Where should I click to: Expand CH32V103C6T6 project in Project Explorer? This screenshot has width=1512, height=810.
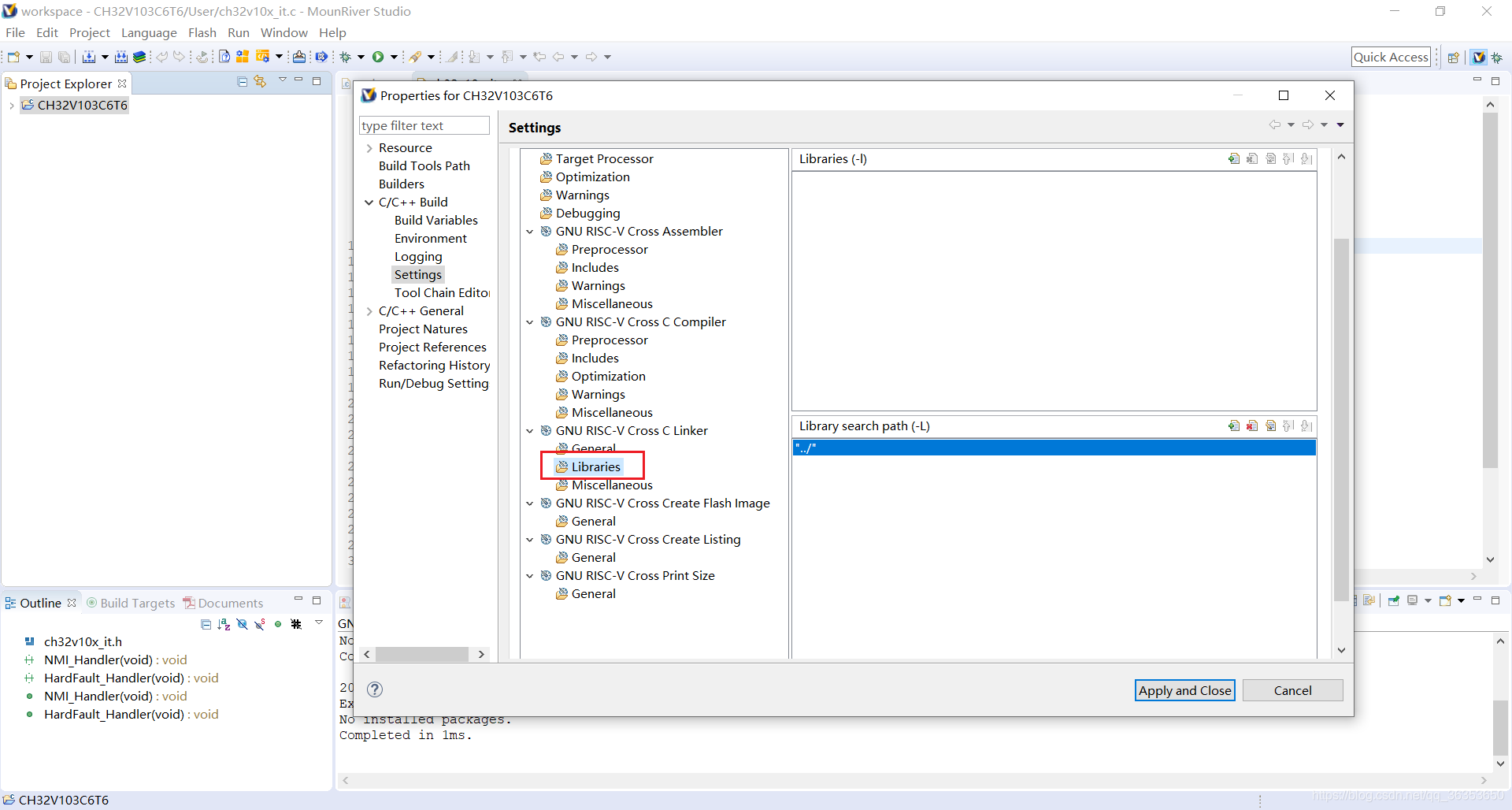[x=11, y=106]
